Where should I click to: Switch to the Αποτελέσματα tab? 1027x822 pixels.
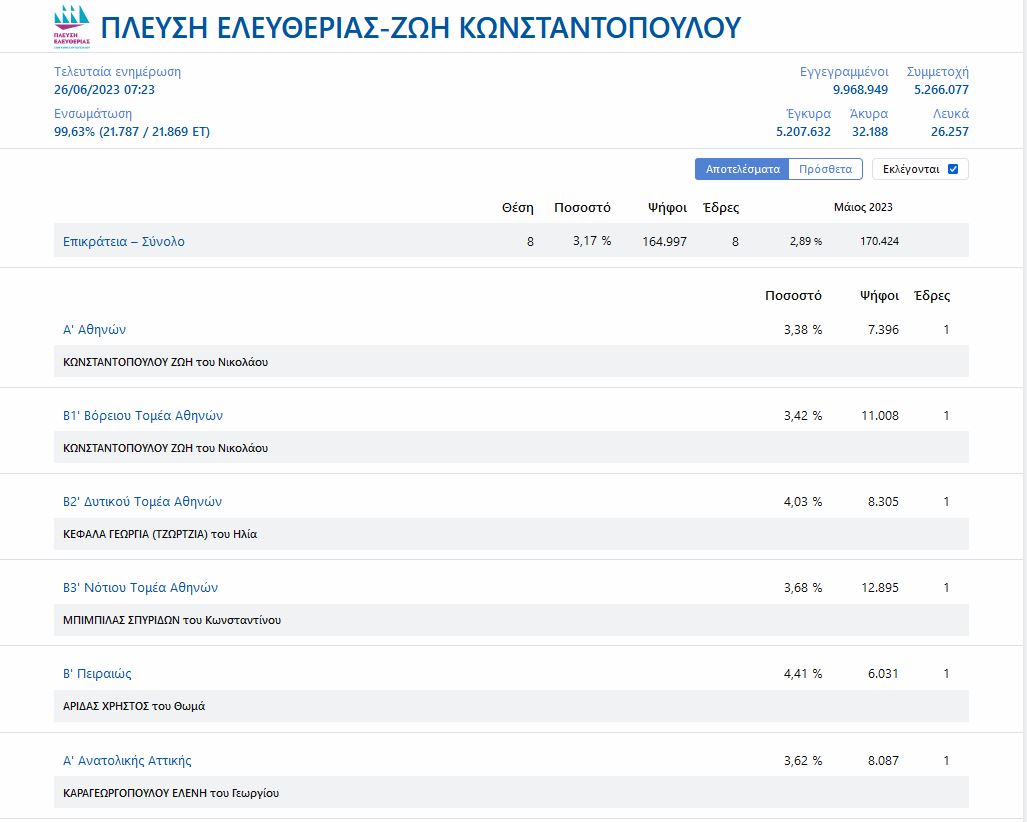742,169
